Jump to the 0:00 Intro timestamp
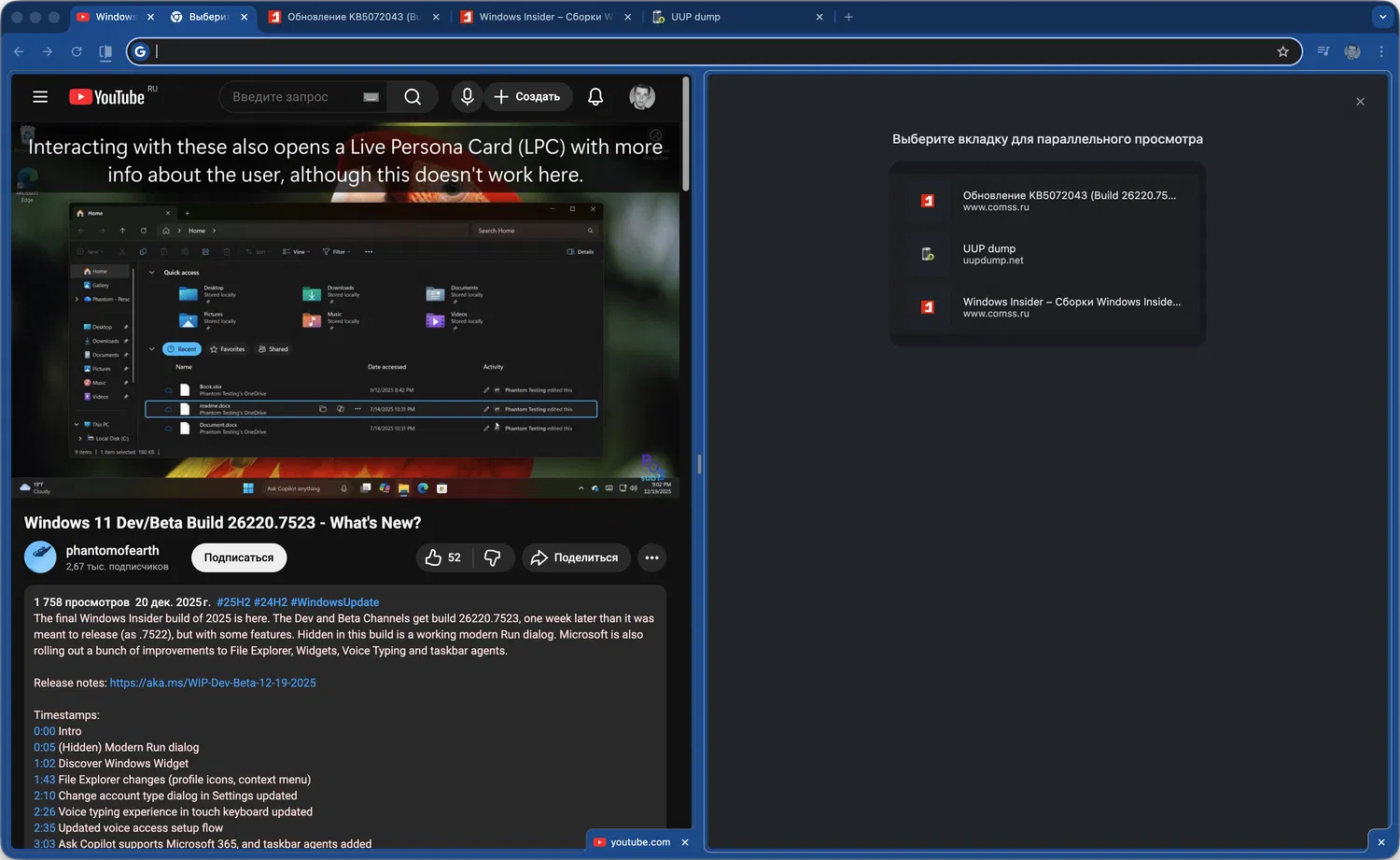Image resolution: width=1400 pixels, height=860 pixels. point(45,731)
